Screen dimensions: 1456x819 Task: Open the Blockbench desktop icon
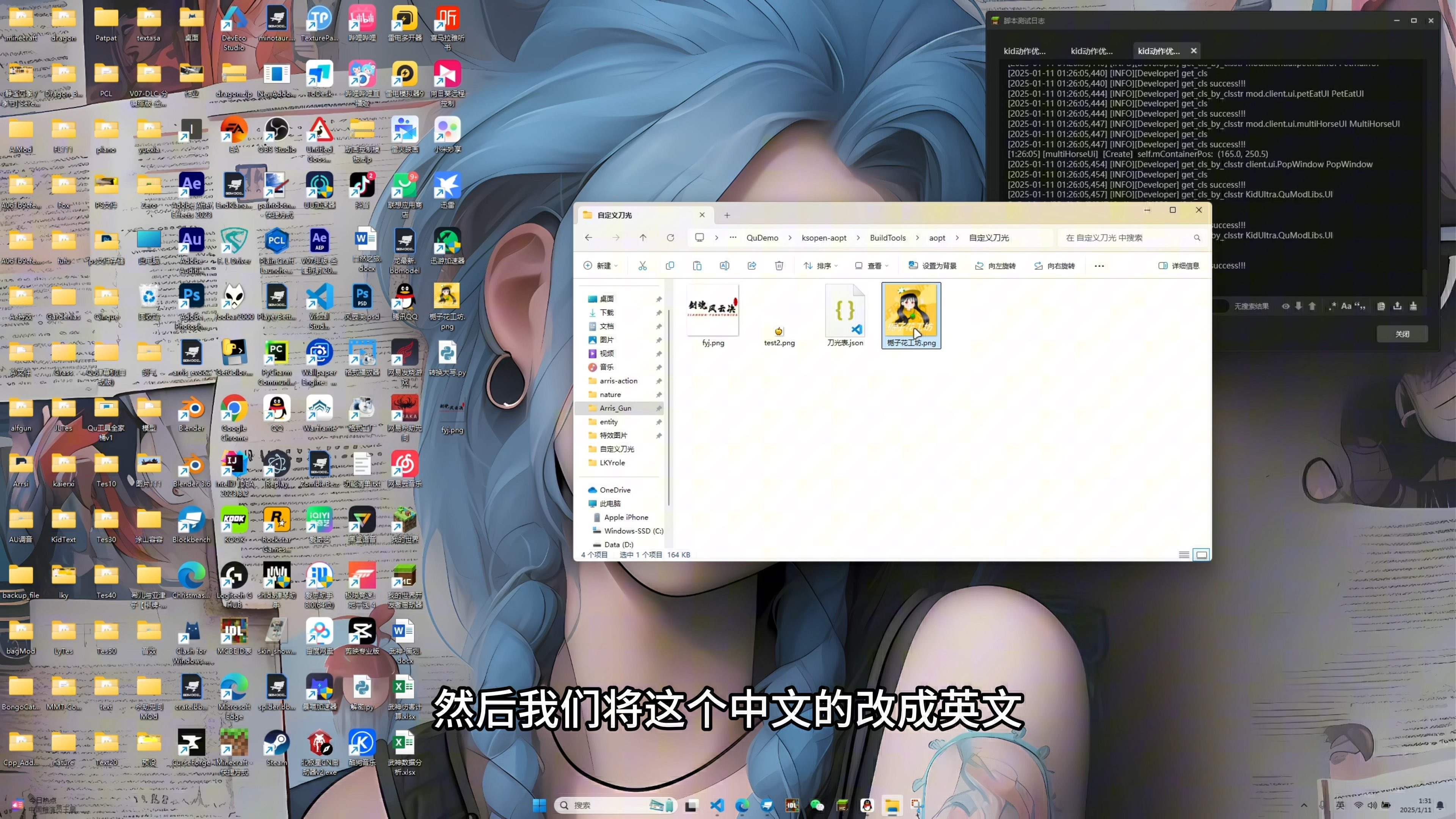tap(191, 526)
